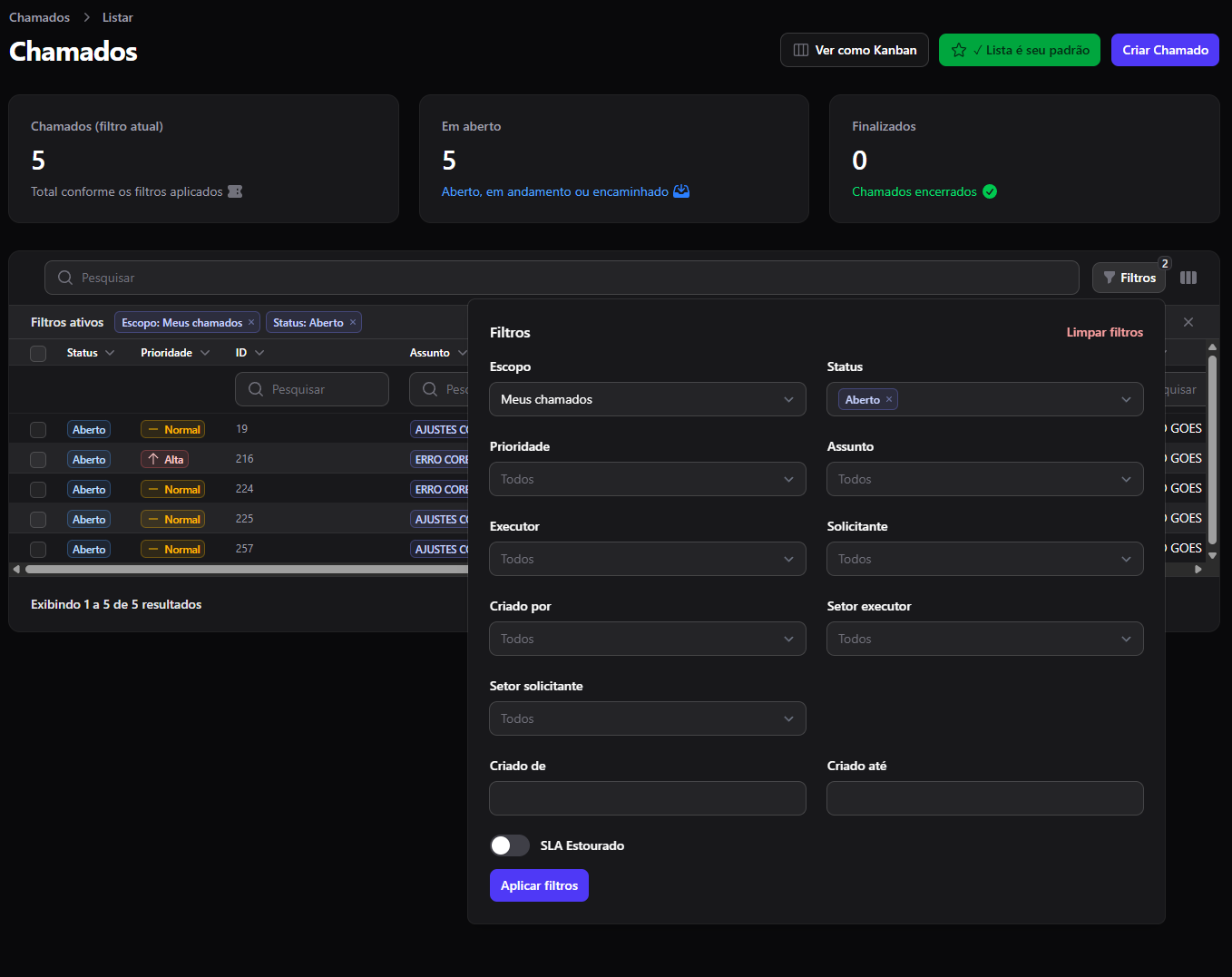
Task: Open the Filtros funnel button
Action: click(x=1129, y=278)
